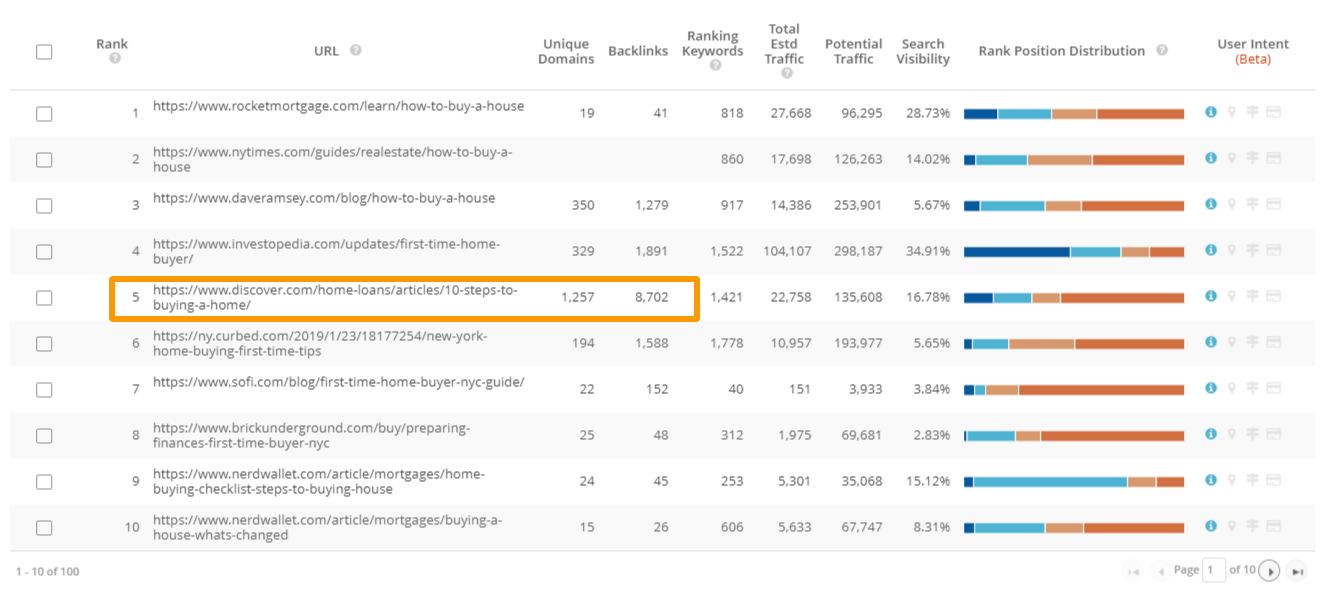
Task: Tick the daveramsey.com row checkbox
Action: (x=44, y=206)
